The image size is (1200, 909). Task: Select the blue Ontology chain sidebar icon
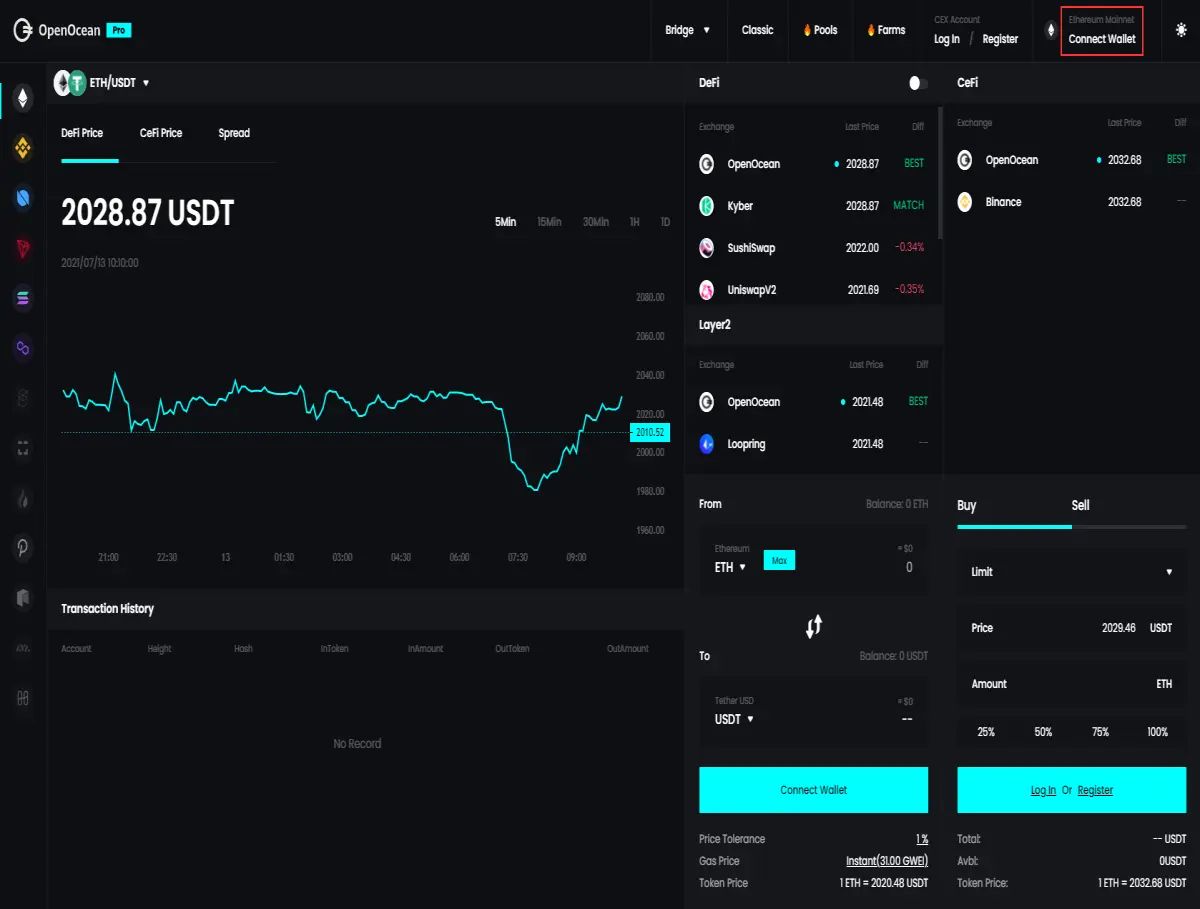(23, 198)
